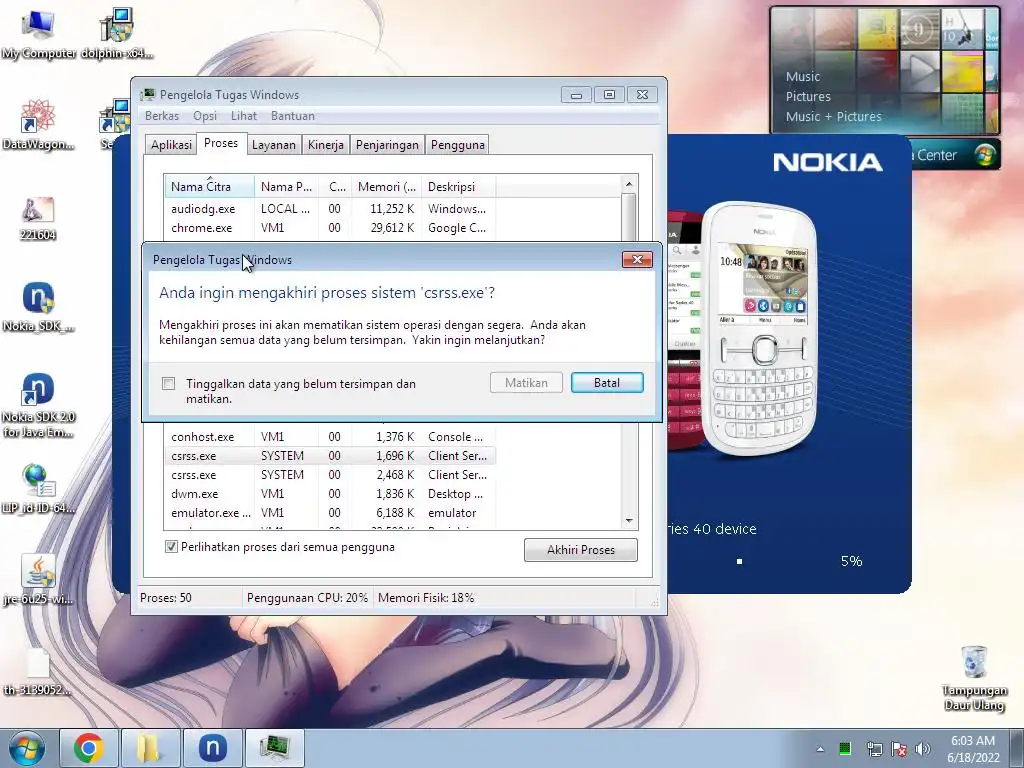Viewport: 1024px width, 768px height.
Task: Click process list scrollbar down arrow
Action: click(629, 520)
